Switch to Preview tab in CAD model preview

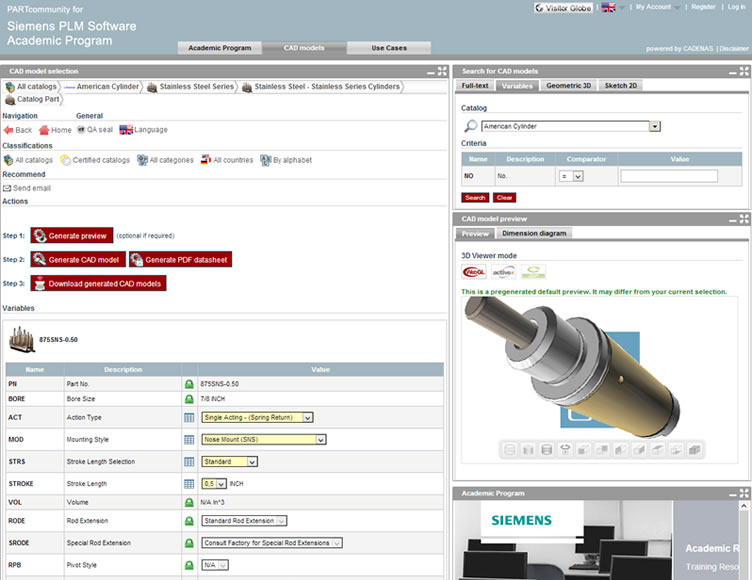coord(475,233)
